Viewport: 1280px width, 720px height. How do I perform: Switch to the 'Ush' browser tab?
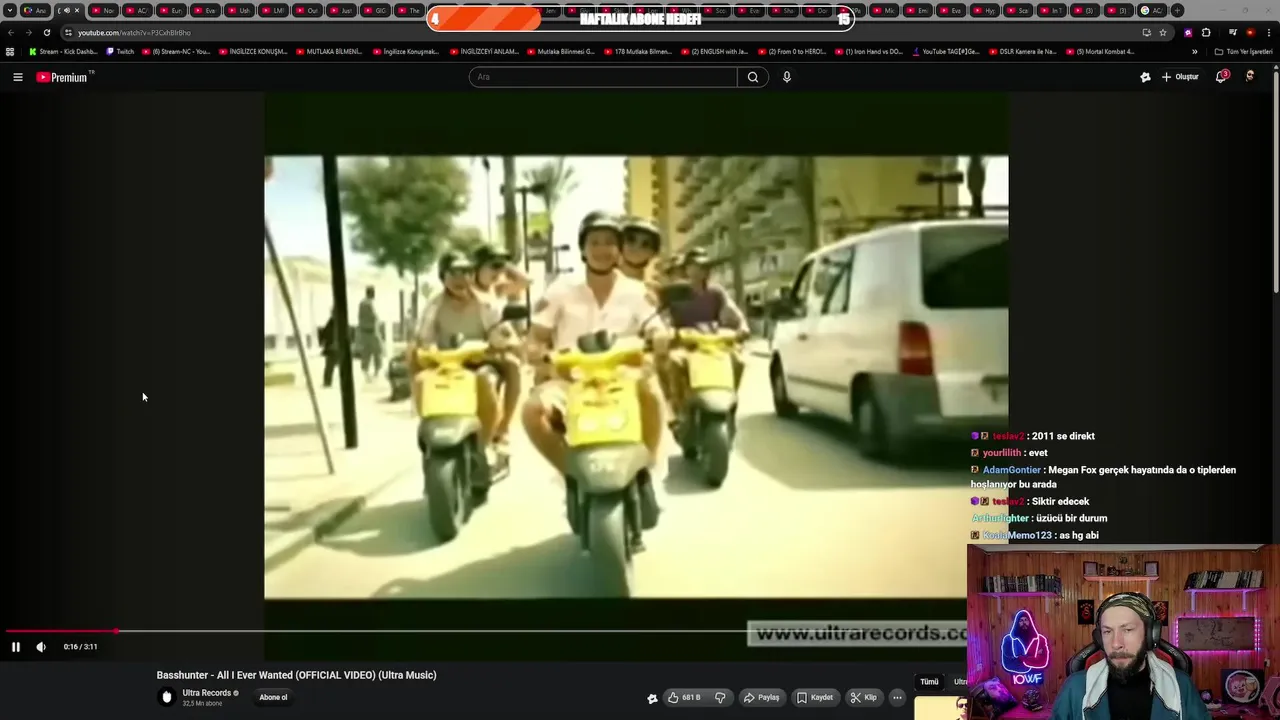pos(239,11)
